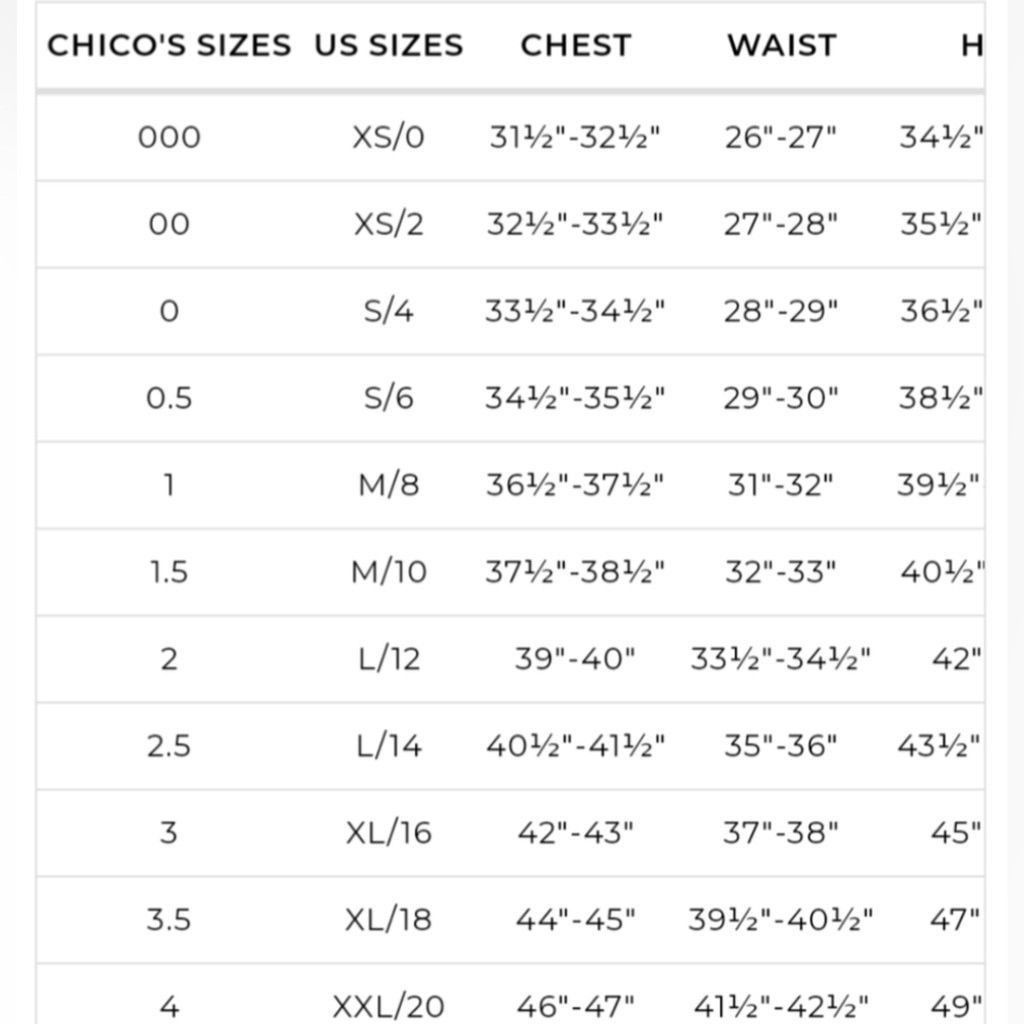Click Chico's size 0.5 cell
1024x1024 pixels.
coord(169,398)
